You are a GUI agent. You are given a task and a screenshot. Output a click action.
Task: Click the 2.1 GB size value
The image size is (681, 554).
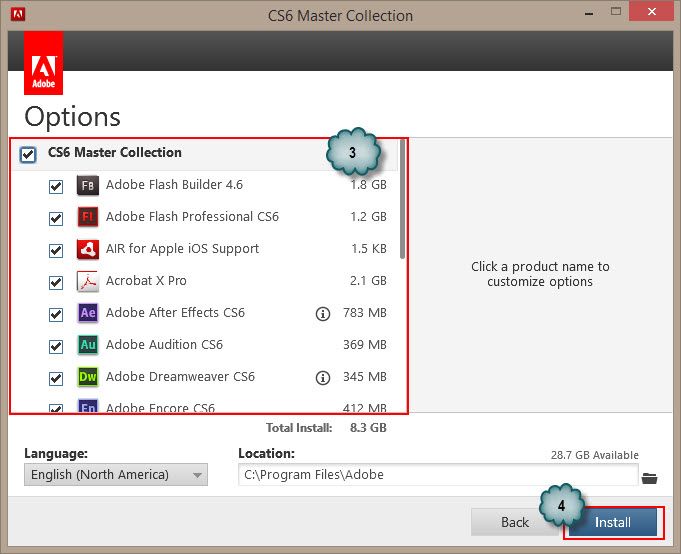(368, 280)
